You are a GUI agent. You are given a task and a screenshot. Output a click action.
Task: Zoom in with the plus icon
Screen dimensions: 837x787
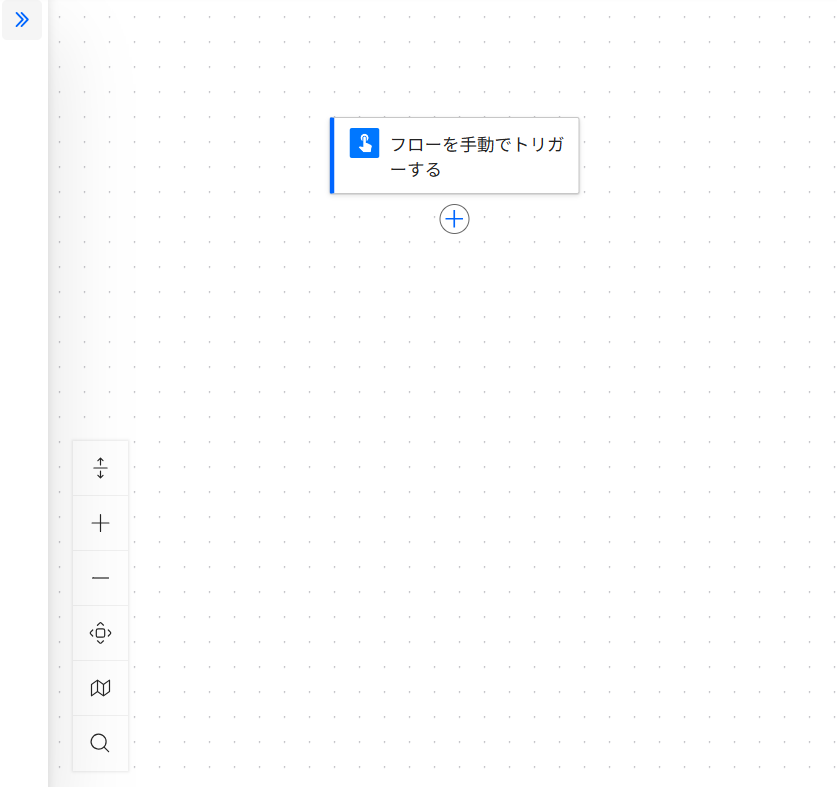click(100, 523)
